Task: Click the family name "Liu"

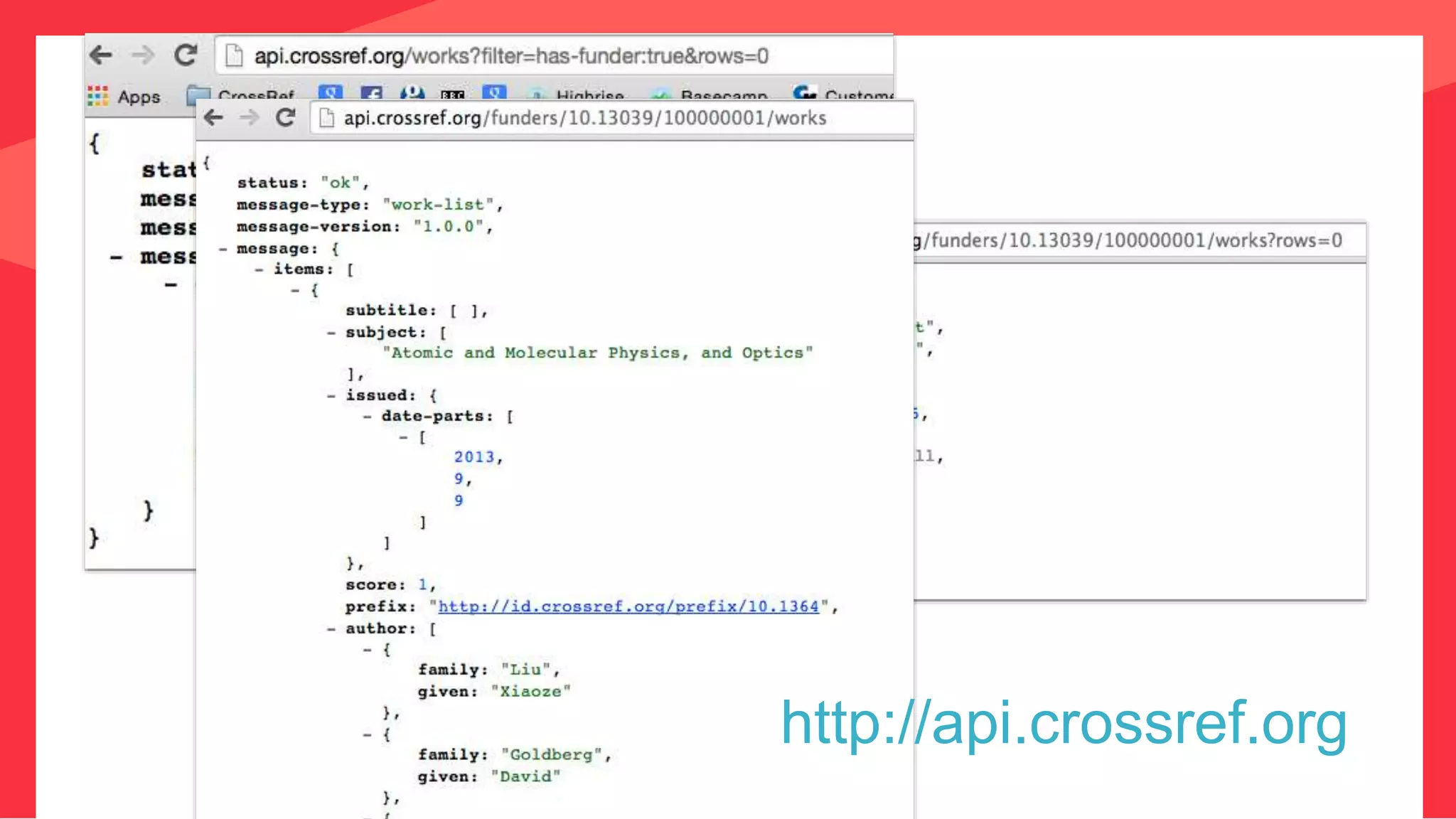Action: [526, 670]
